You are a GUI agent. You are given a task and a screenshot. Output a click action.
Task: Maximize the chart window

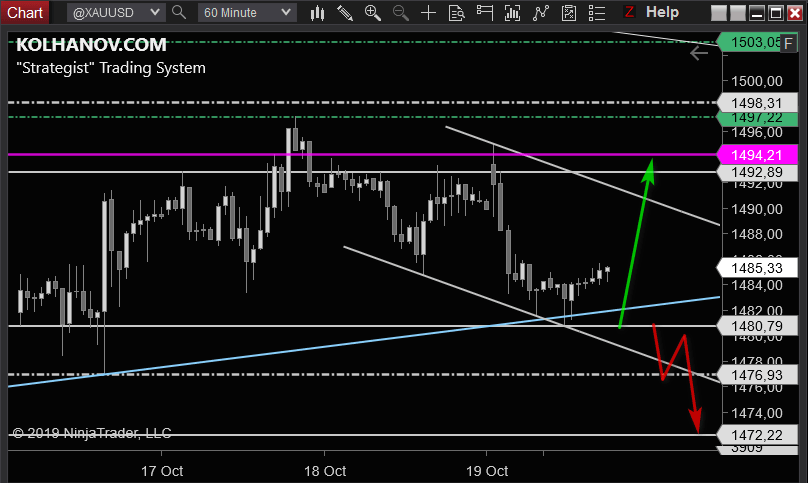776,13
